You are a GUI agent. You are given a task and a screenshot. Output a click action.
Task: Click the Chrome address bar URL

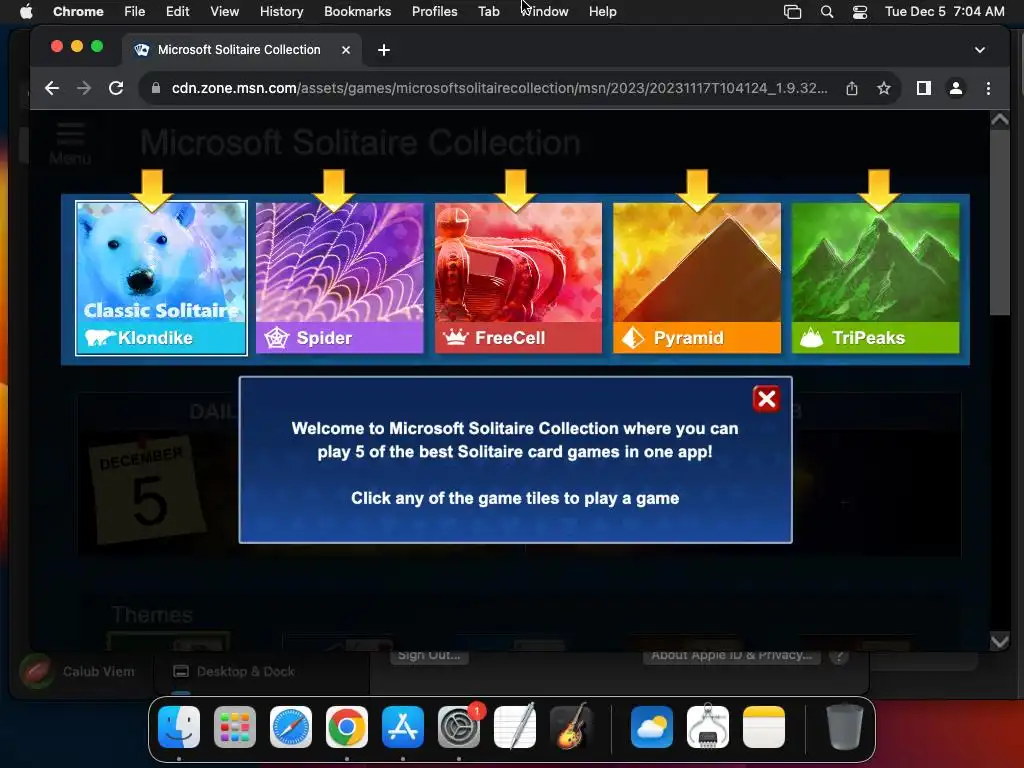(500, 88)
